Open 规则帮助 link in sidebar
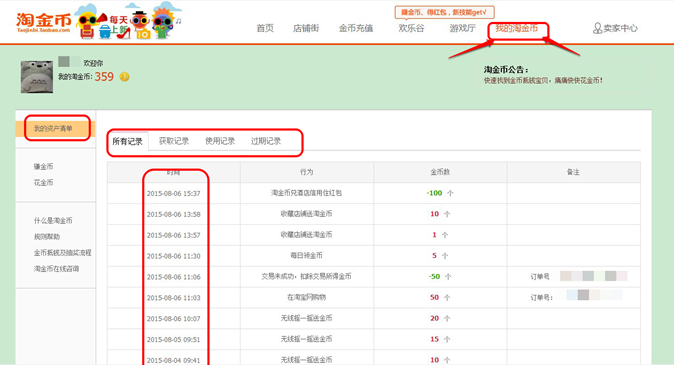 coord(47,236)
